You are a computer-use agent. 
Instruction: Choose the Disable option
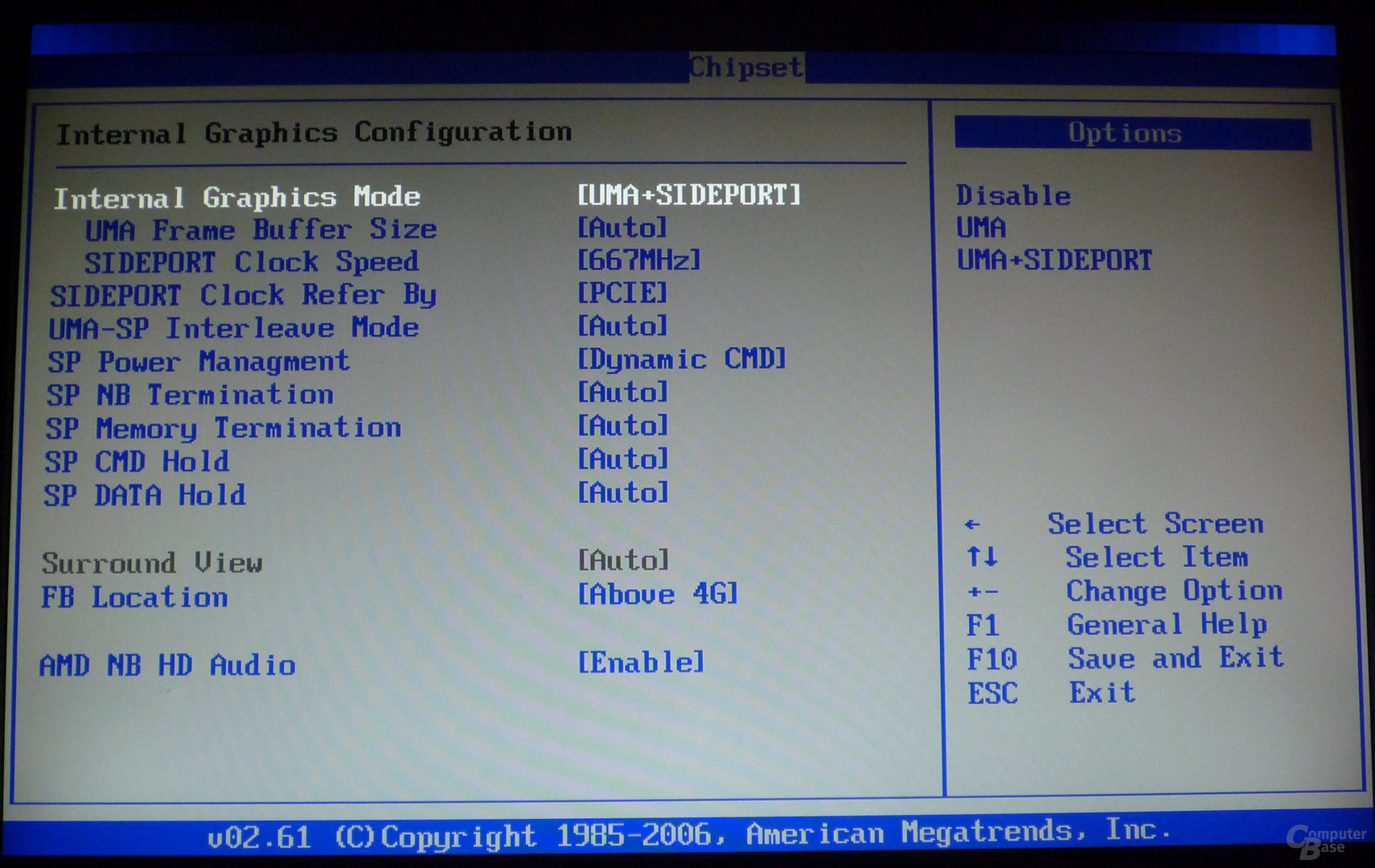[1013, 195]
